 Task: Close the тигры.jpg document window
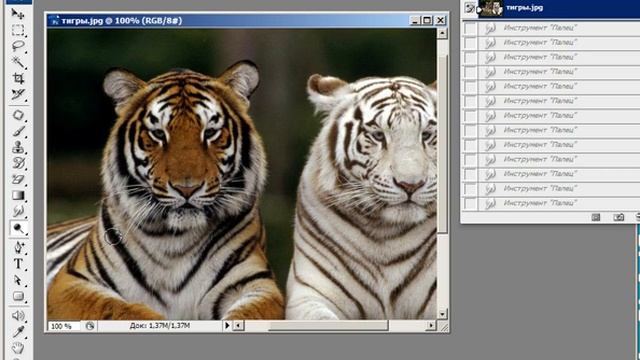(x=440, y=20)
